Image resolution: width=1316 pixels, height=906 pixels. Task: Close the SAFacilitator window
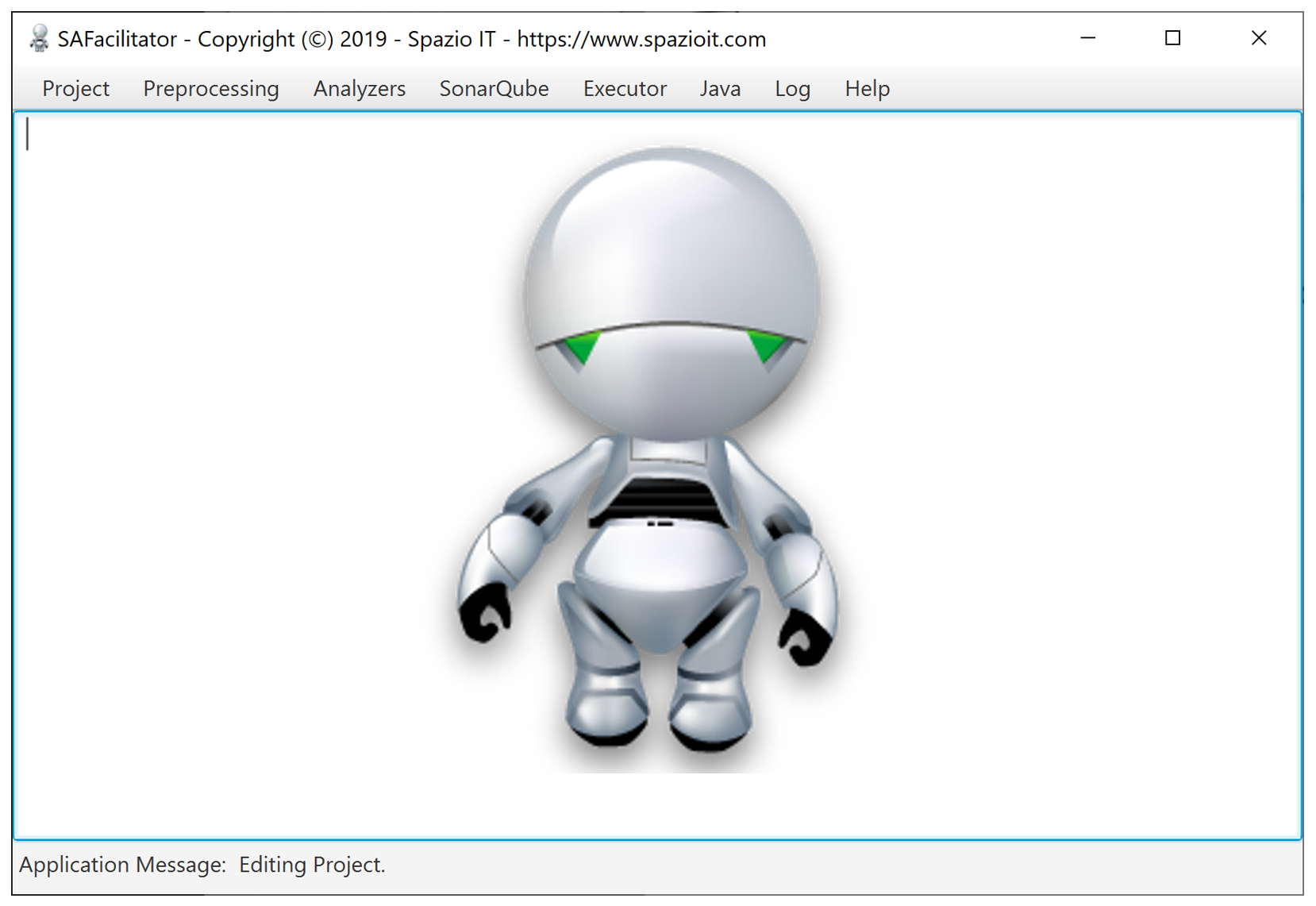point(1258,38)
